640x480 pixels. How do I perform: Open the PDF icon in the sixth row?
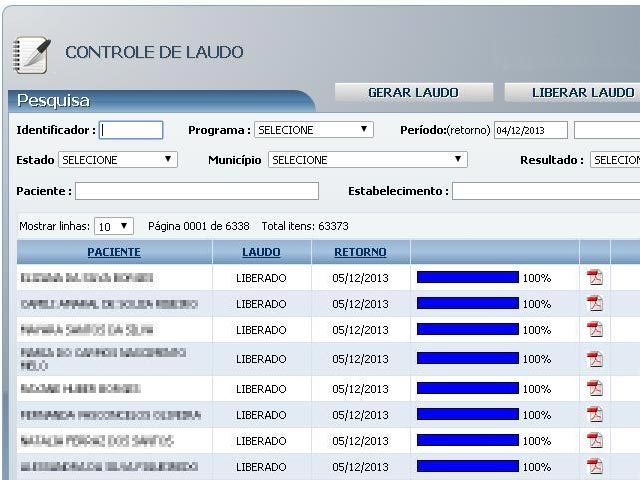click(595, 414)
